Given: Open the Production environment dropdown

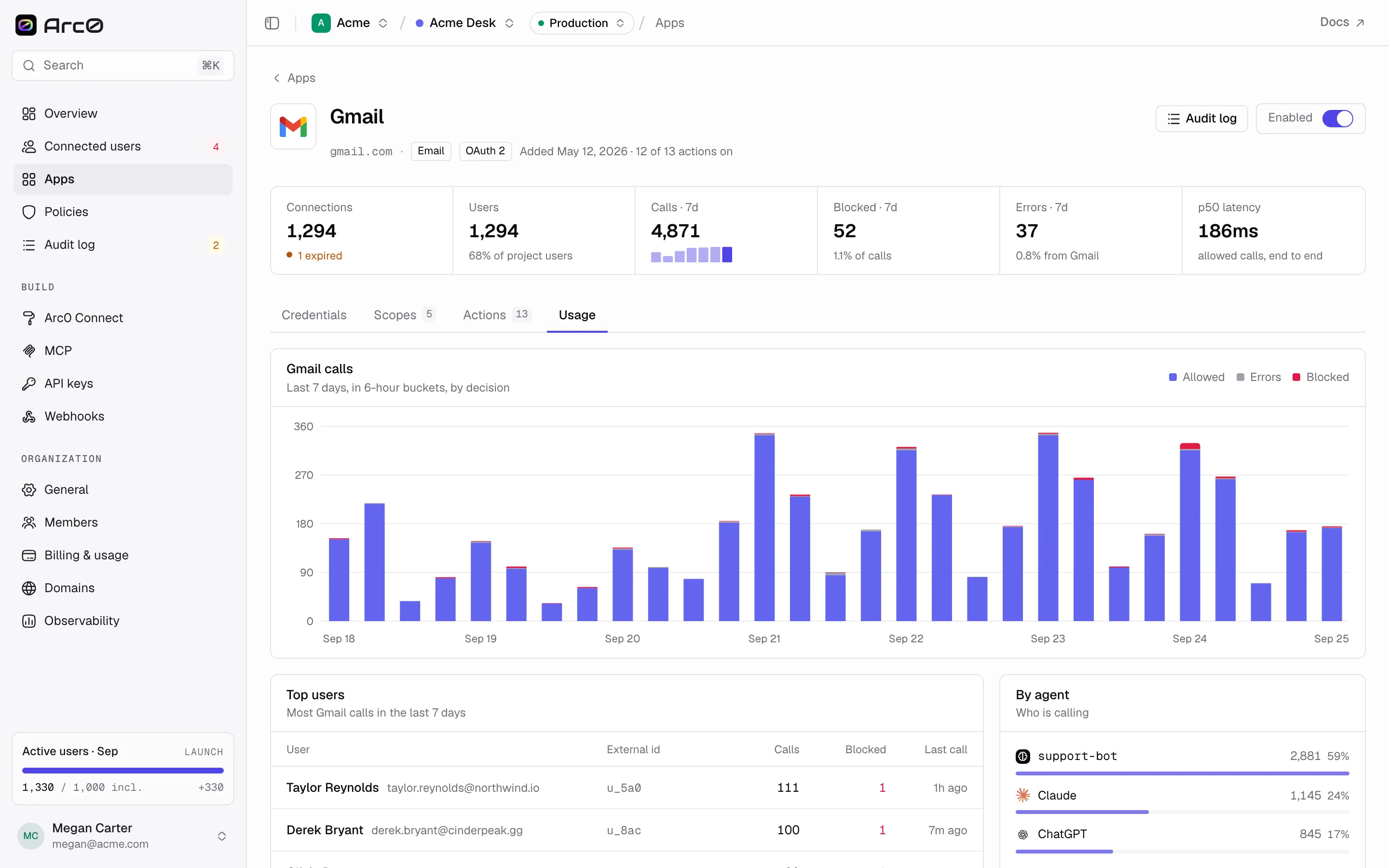Looking at the screenshot, I should pyautogui.click(x=582, y=23).
